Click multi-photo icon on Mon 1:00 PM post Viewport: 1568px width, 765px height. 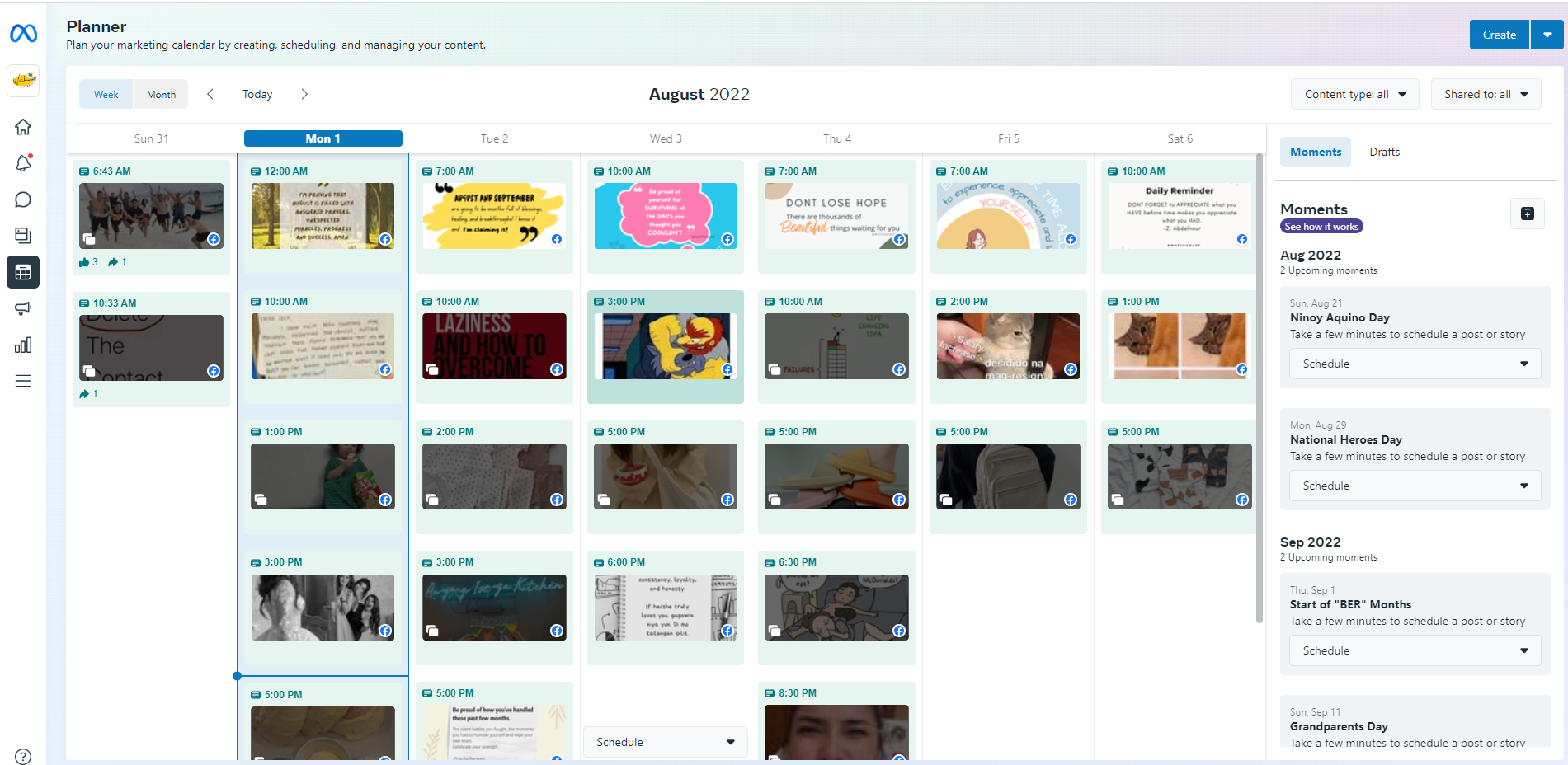(x=261, y=500)
